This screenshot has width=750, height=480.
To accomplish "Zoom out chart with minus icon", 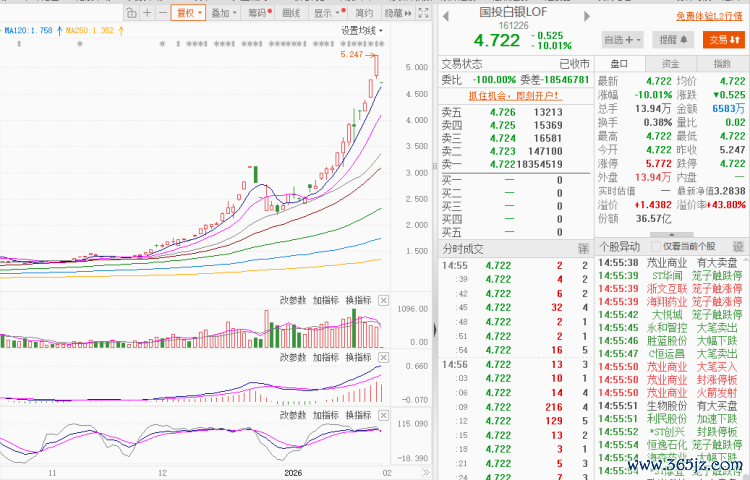I will click(x=163, y=13).
